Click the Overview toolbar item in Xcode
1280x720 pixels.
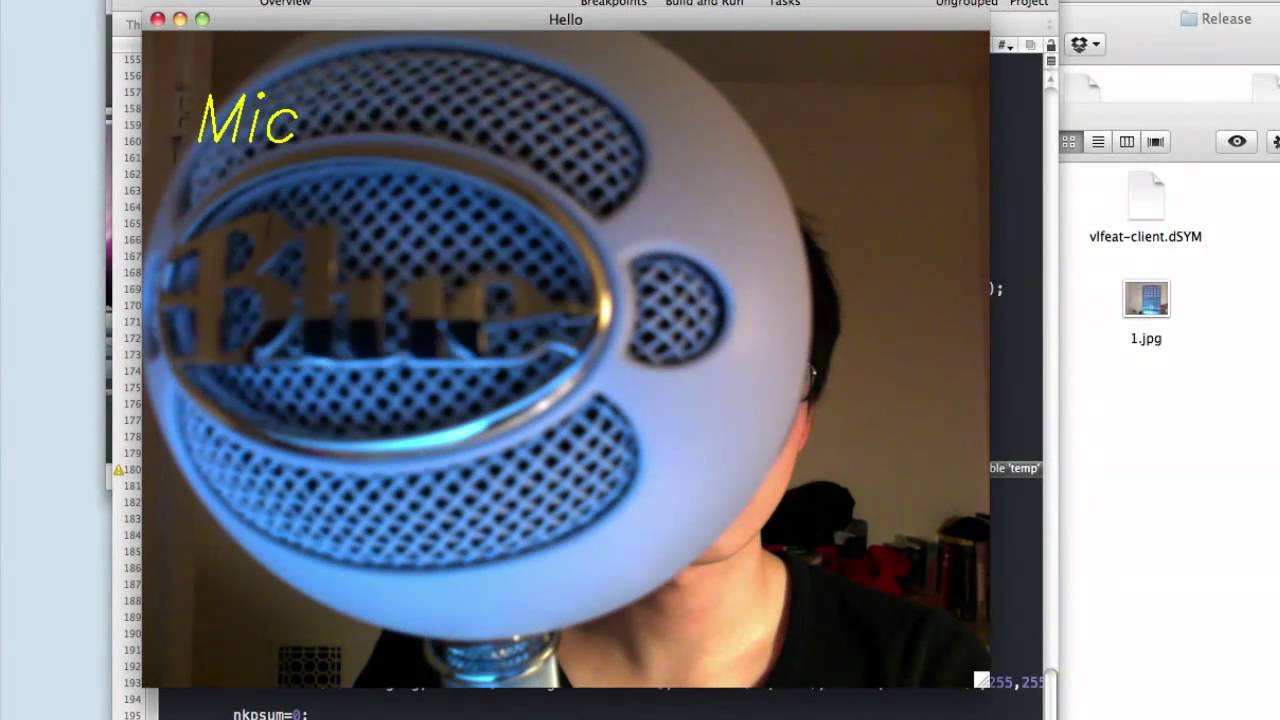(286, 3)
